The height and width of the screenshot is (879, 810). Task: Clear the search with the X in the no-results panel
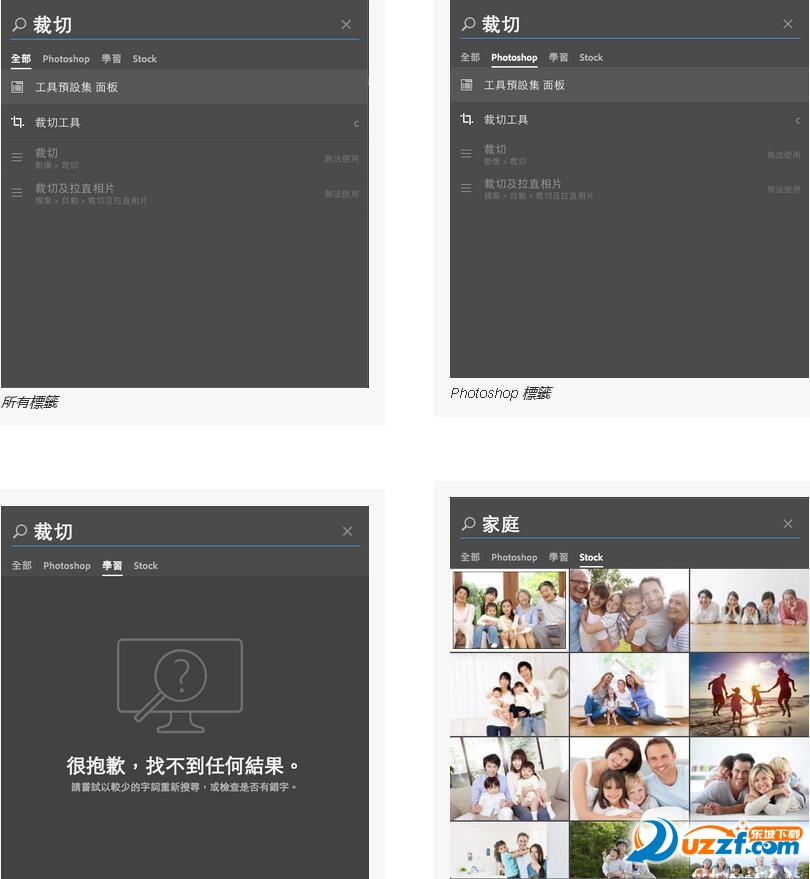click(347, 531)
